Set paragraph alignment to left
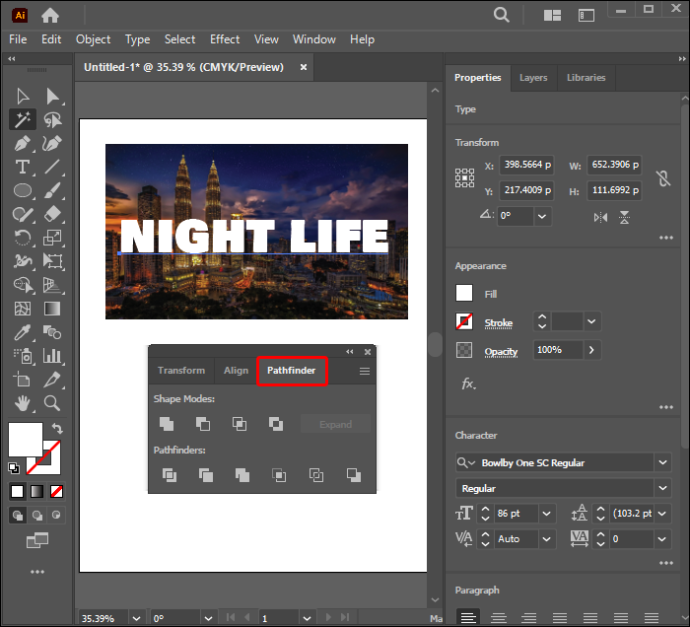Image resolution: width=690 pixels, height=627 pixels. (x=468, y=618)
